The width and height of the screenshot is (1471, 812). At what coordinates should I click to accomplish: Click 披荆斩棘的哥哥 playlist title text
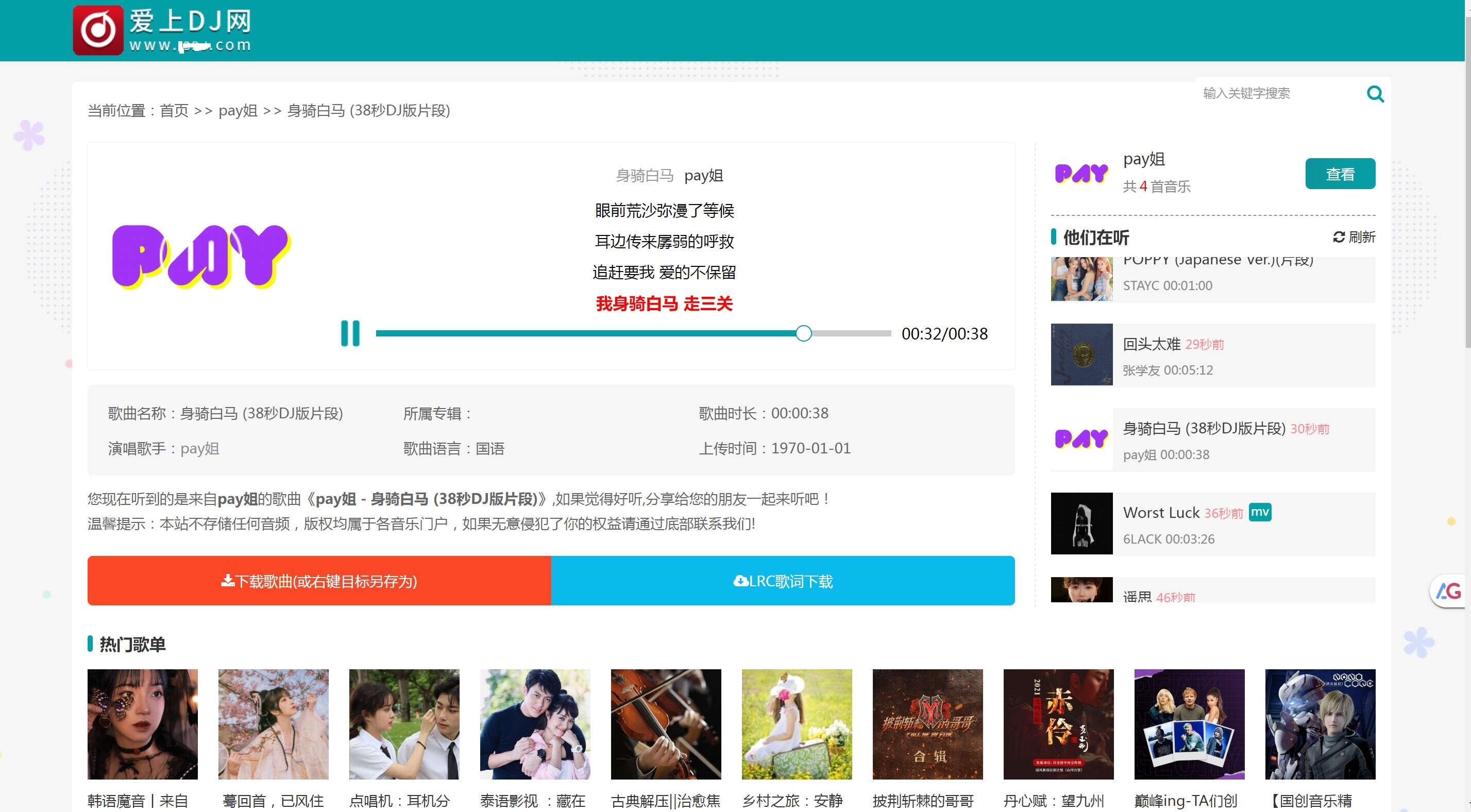pyautogui.click(x=923, y=801)
